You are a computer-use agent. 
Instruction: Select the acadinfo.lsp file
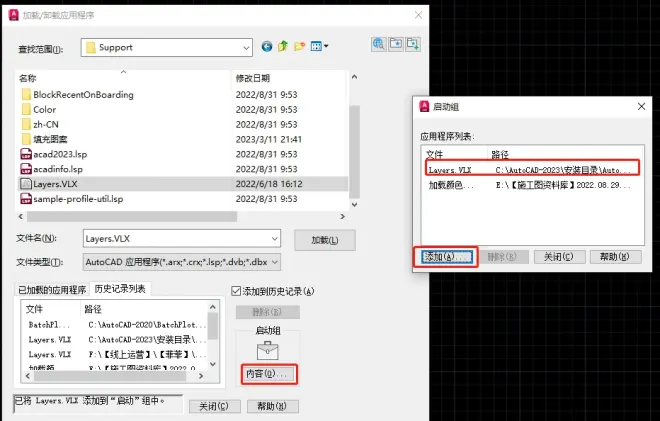pos(52,169)
